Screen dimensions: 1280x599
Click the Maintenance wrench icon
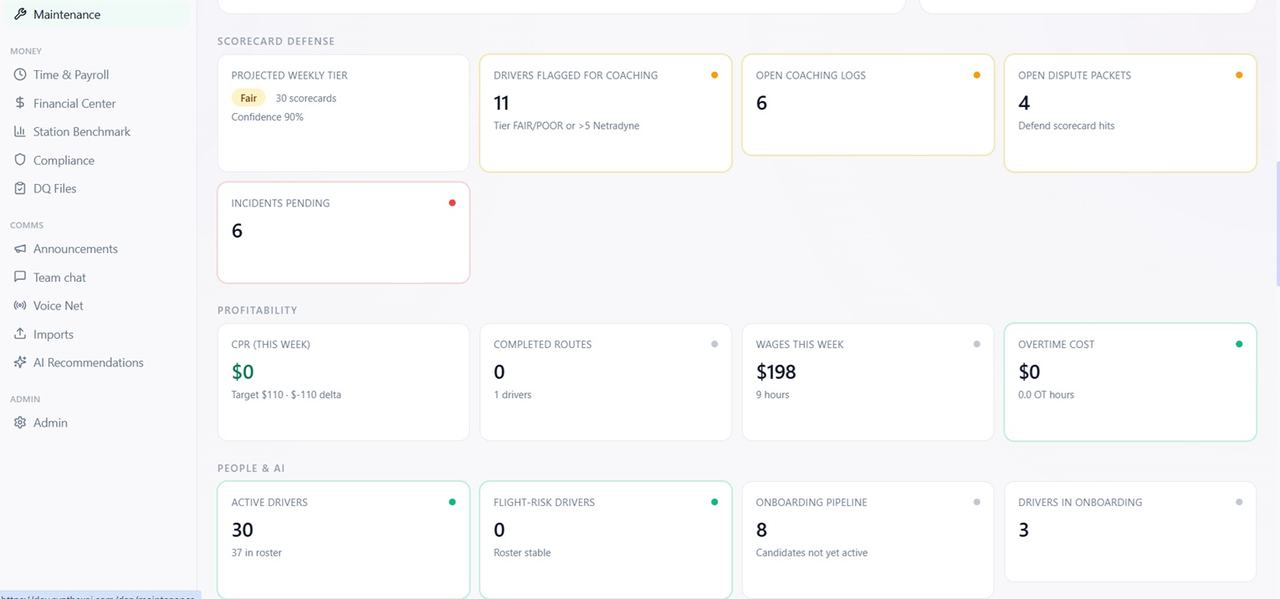[20, 14]
